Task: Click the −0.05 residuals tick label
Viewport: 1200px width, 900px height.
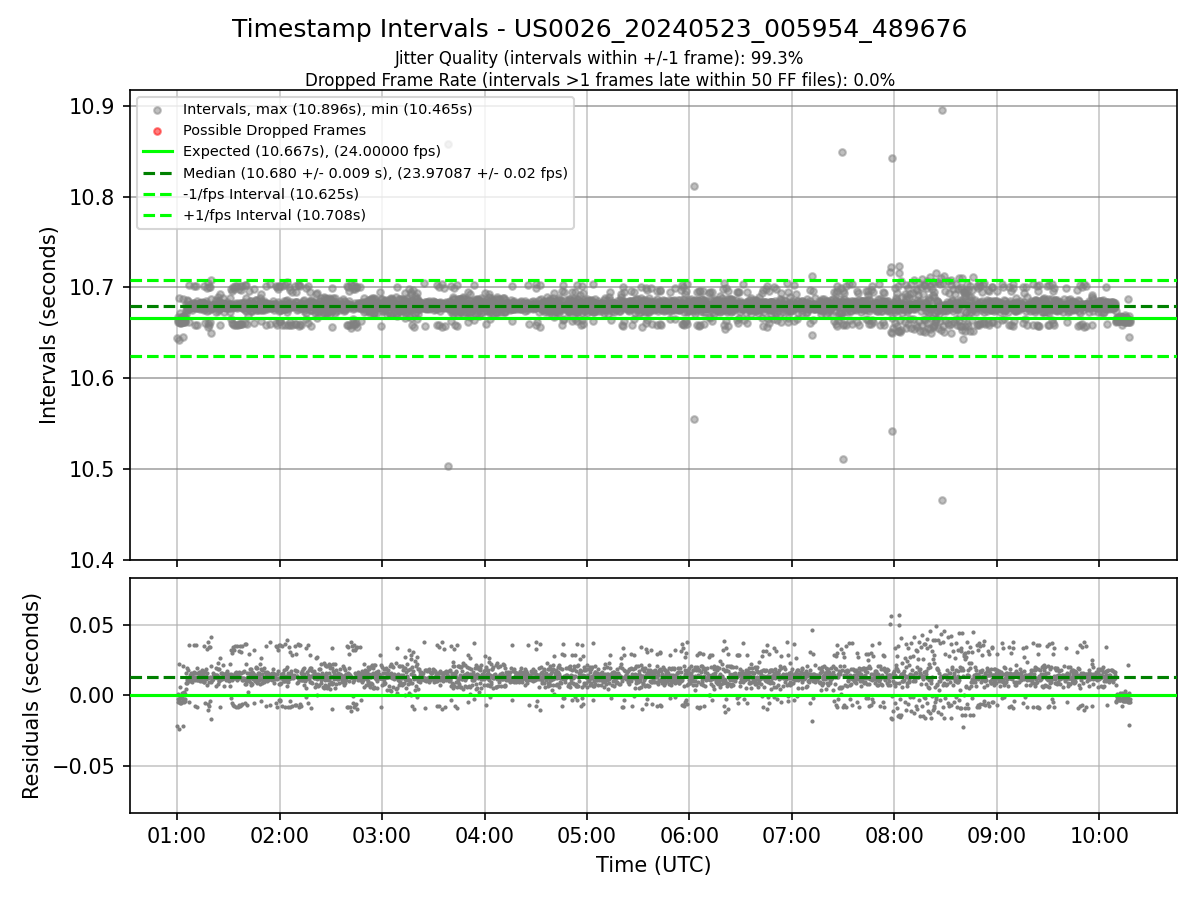Action: point(84,766)
